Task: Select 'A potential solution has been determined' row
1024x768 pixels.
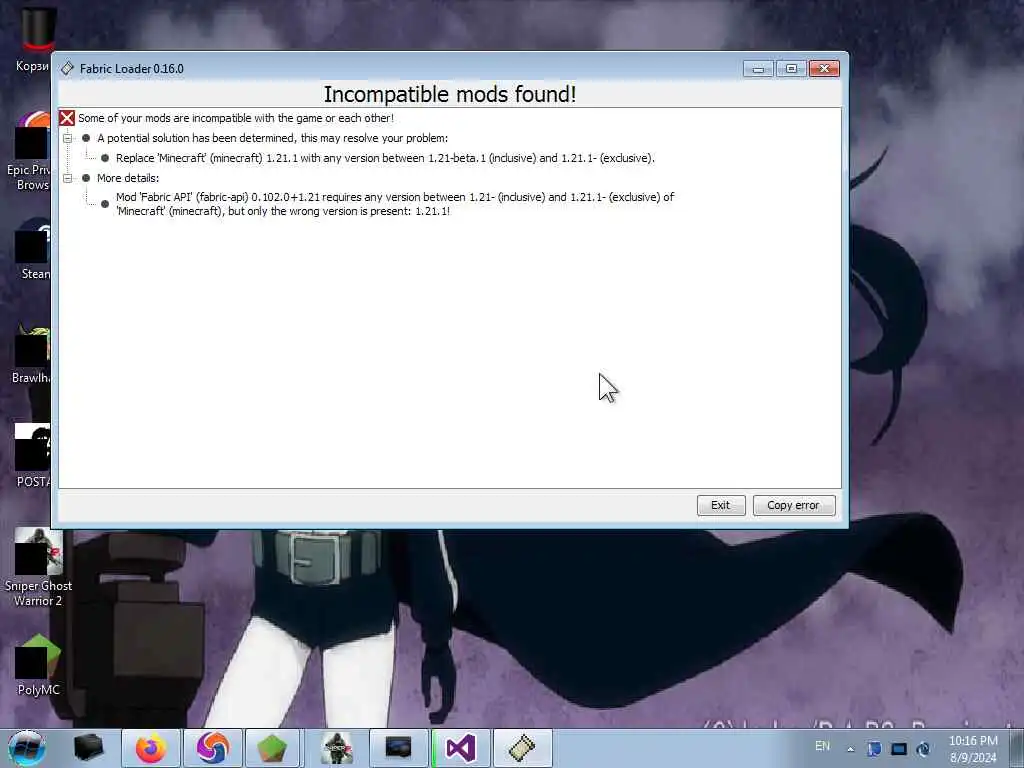Action: pyautogui.click(x=272, y=138)
